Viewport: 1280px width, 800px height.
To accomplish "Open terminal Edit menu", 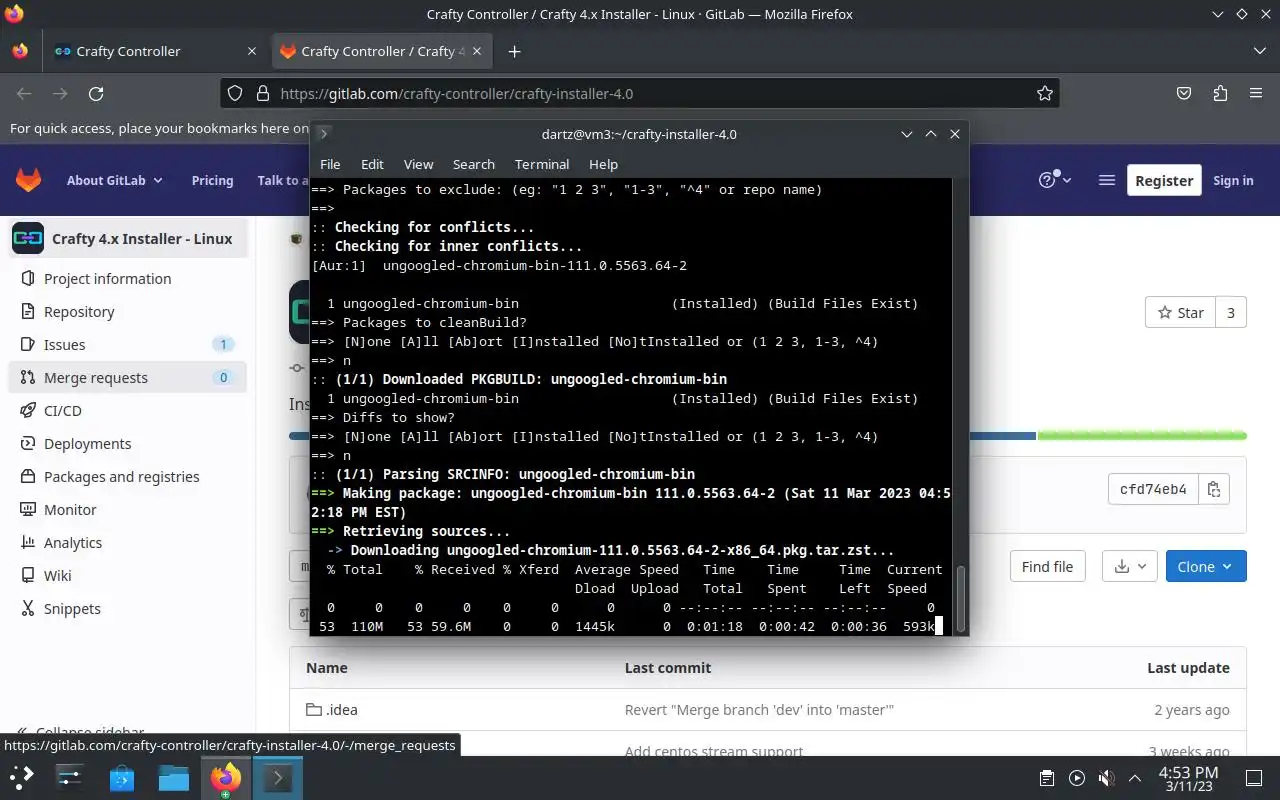I will click(372, 164).
